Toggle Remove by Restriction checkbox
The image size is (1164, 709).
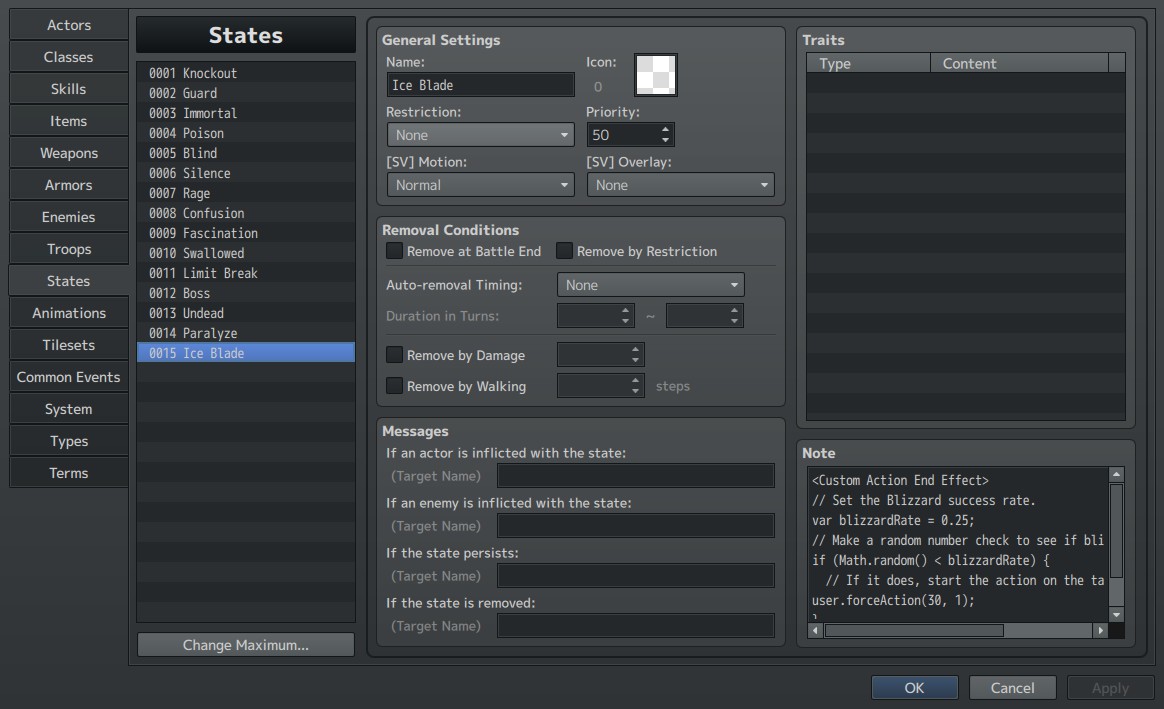[564, 251]
